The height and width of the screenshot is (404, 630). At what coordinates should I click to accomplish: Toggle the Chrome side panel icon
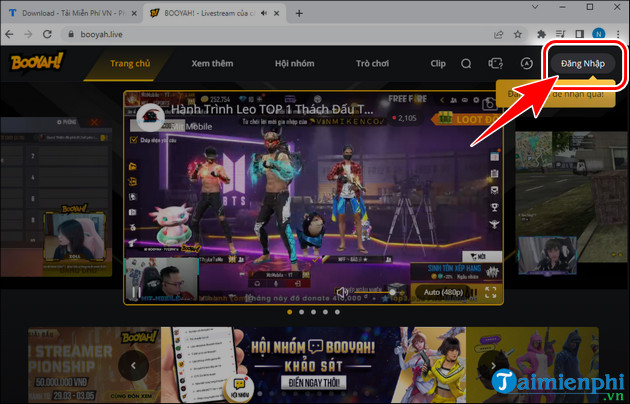click(x=579, y=35)
